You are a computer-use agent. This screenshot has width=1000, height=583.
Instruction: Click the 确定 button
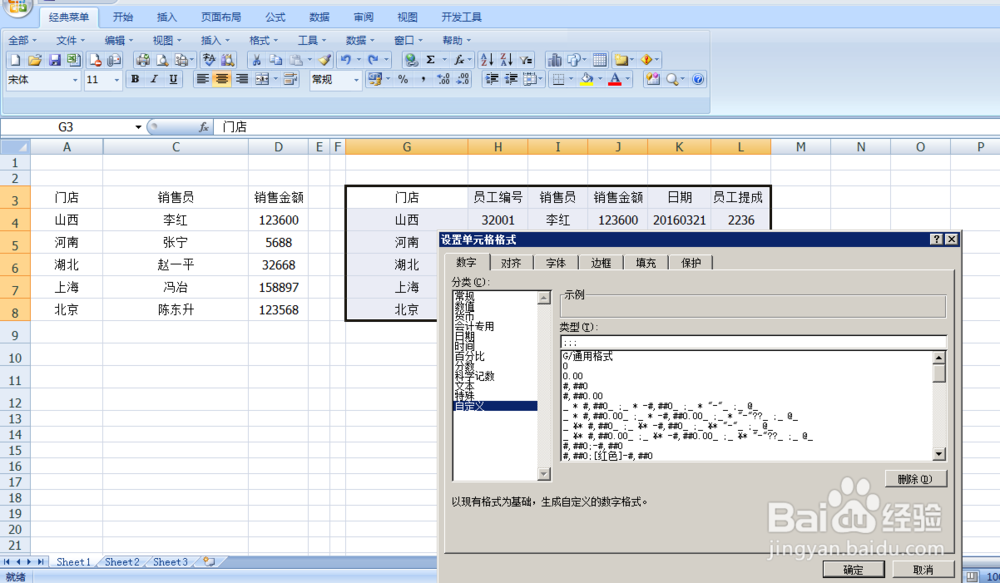click(853, 570)
